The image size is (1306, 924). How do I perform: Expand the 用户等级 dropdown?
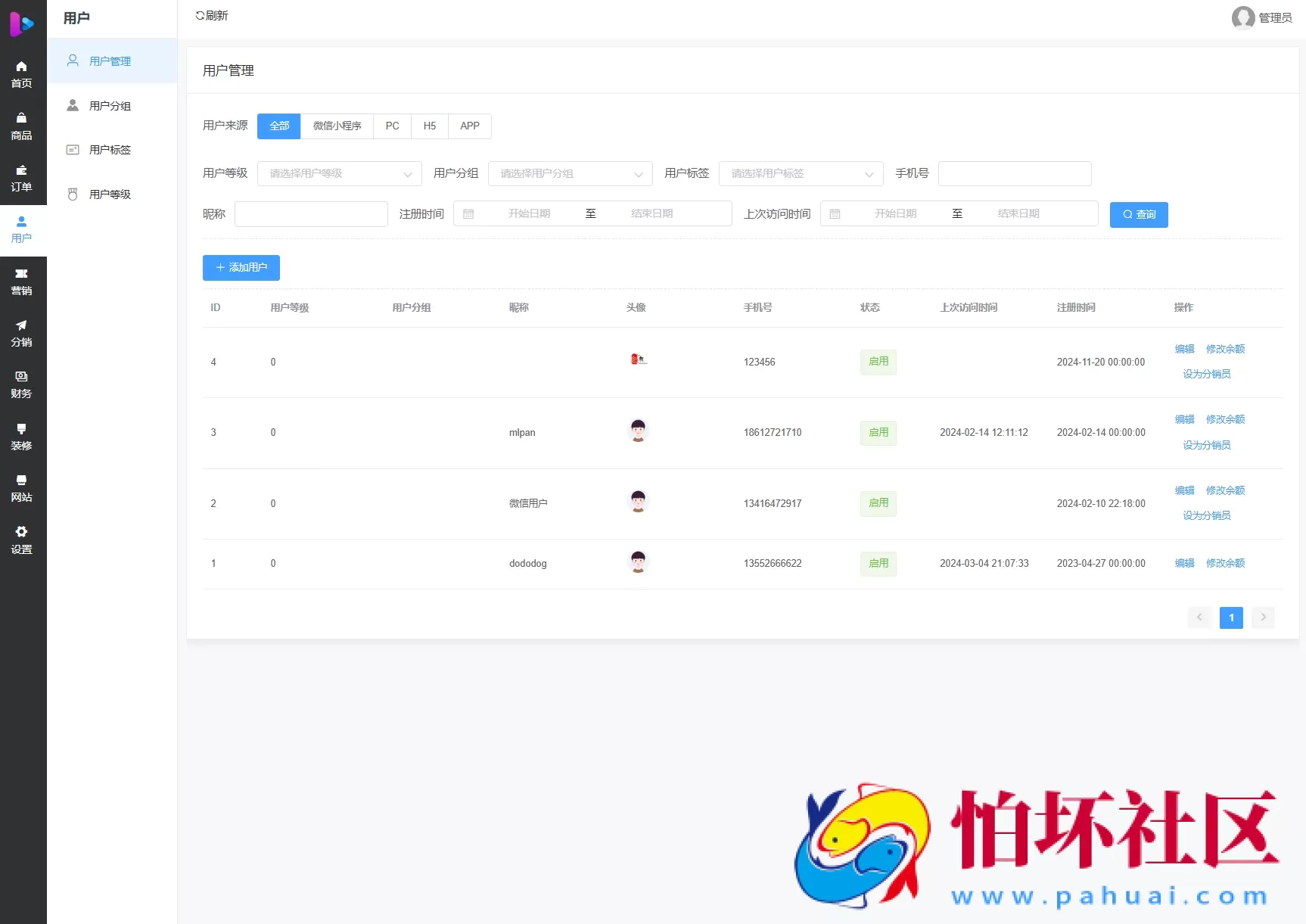[x=339, y=174]
